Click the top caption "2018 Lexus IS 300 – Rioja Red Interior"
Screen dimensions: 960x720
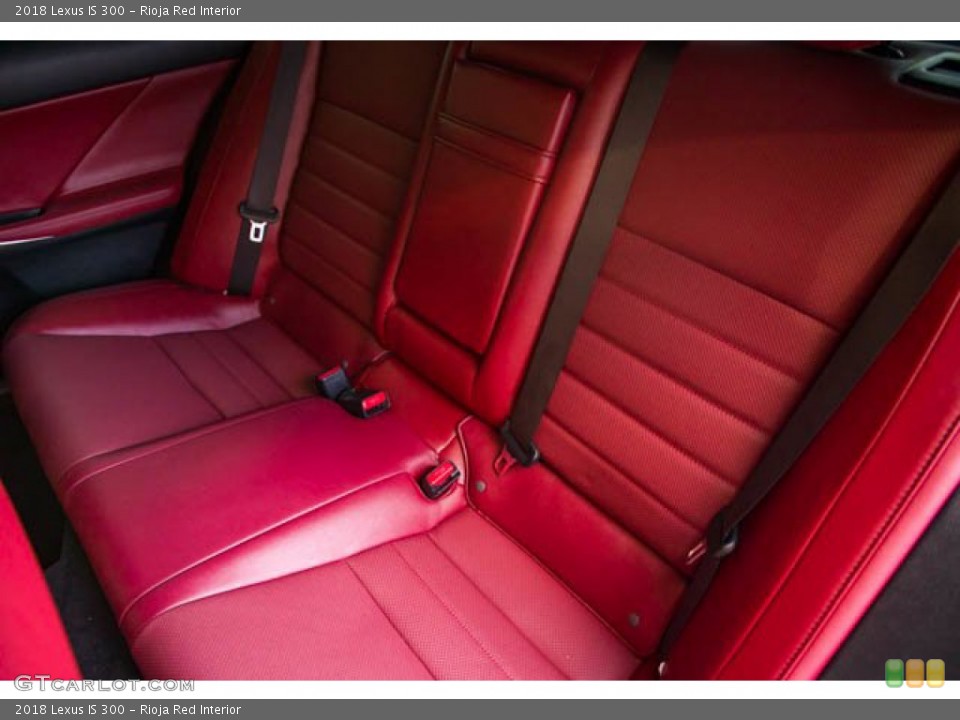tap(128, 10)
